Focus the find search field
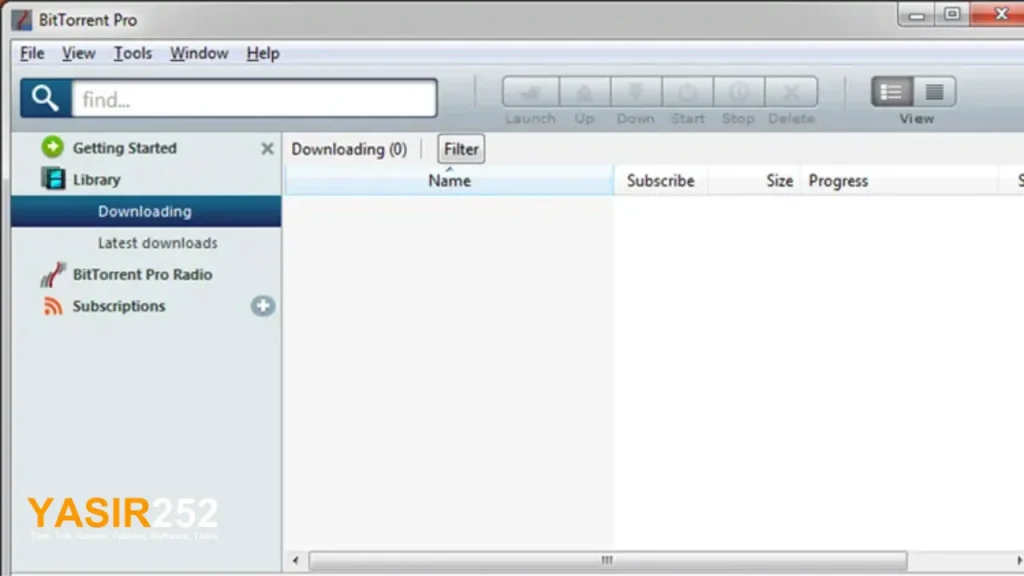 click(254, 99)
